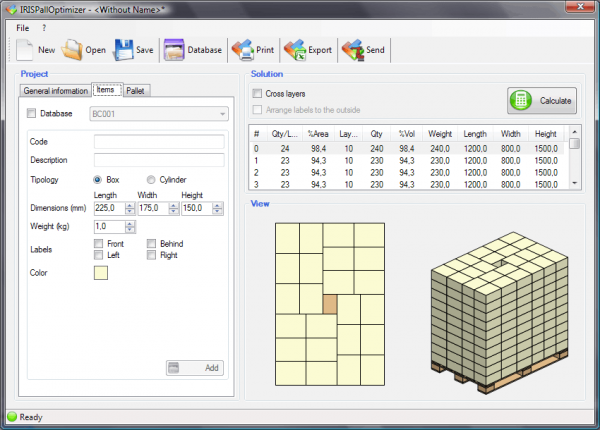Expand the BC001 database dropdown

coord(221,114)
